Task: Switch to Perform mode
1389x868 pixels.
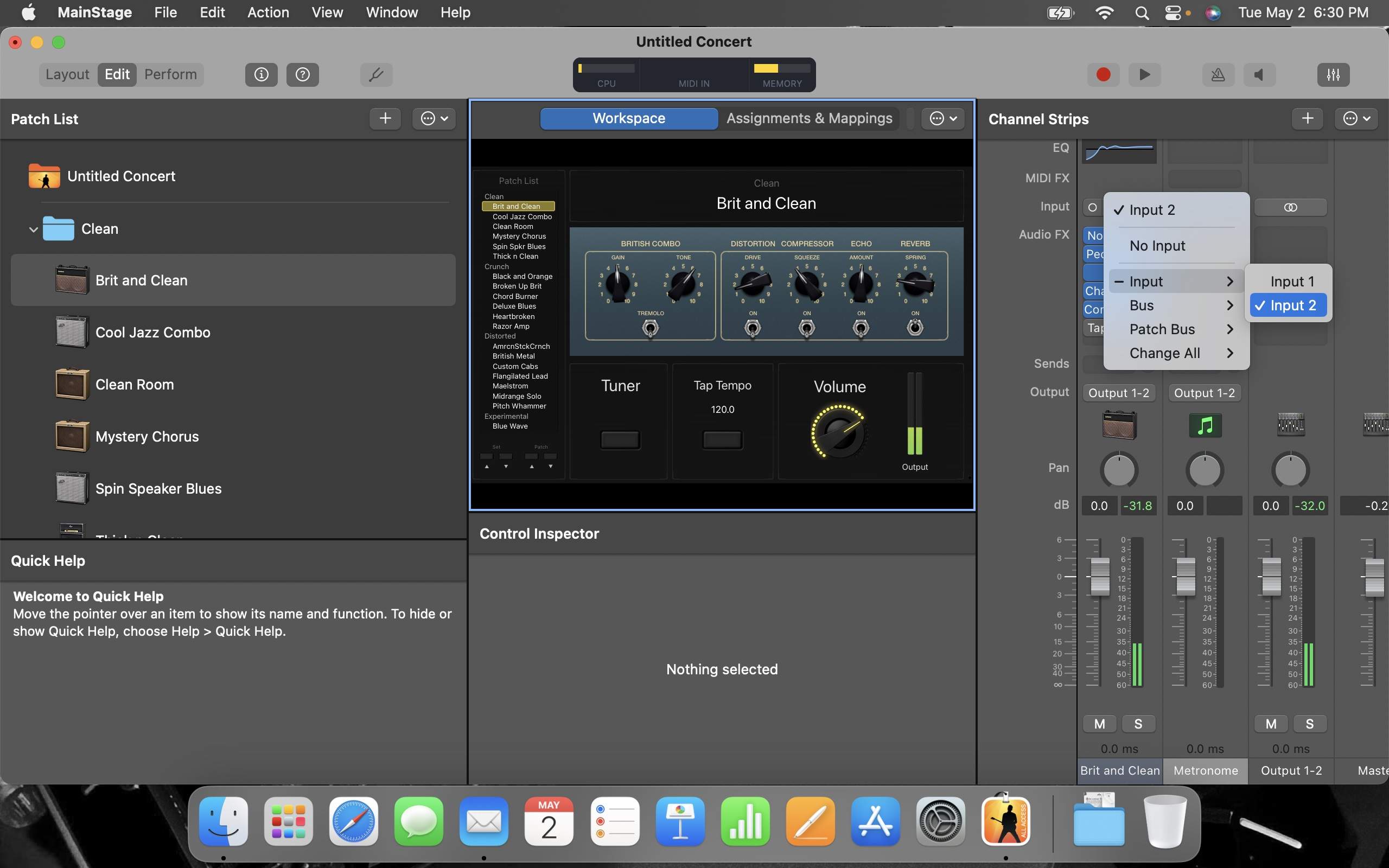Action: tap(170, 75)
